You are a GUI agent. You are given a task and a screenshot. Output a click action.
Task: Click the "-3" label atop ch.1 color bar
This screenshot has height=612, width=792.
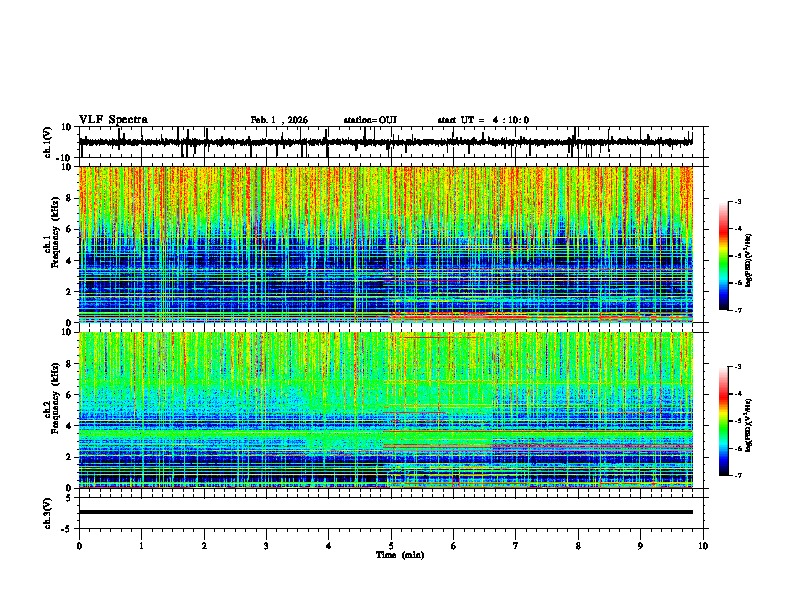[737, 201]
